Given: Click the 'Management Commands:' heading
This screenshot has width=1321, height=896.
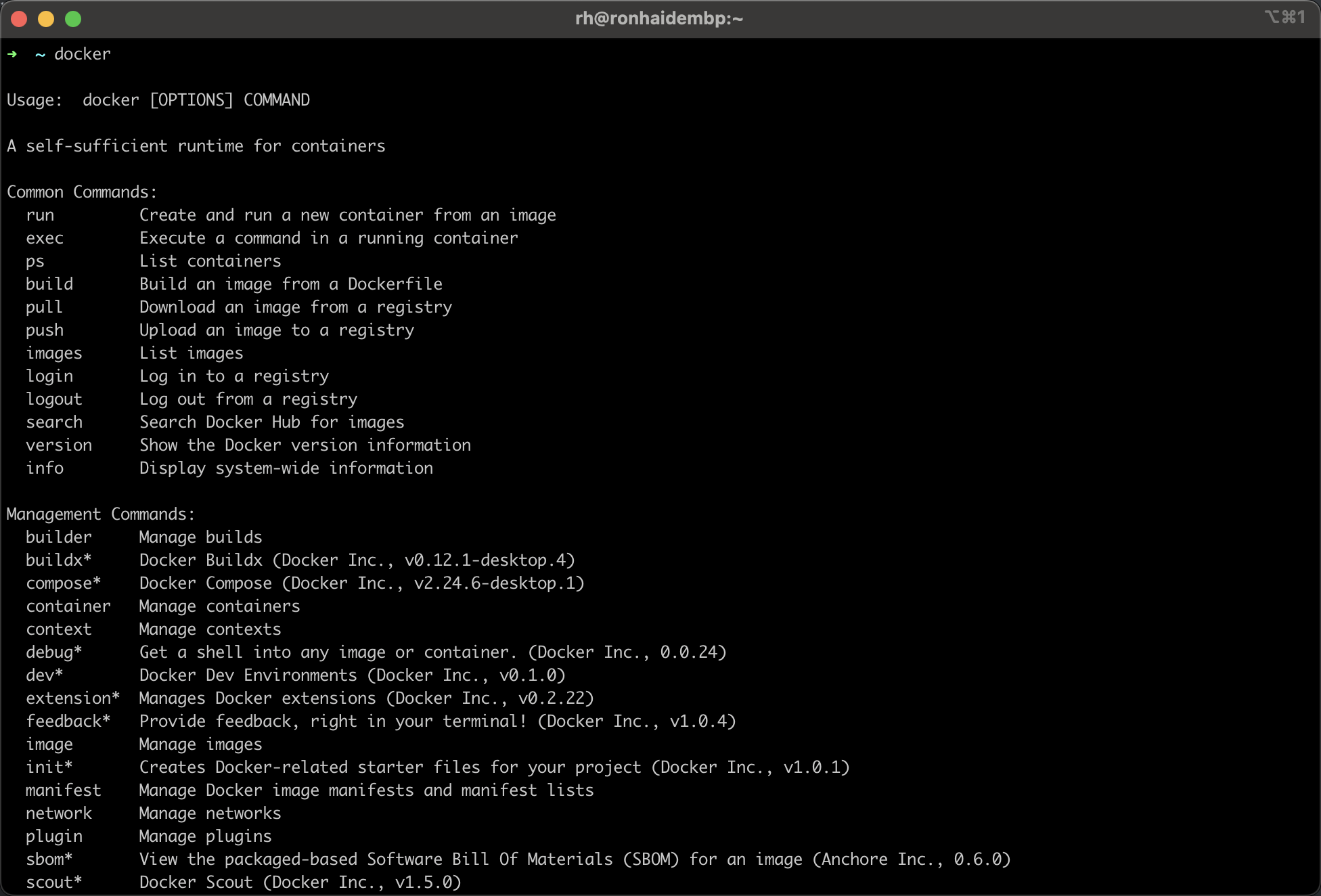Looking at the screenshot, I should [x=101, y=514].
